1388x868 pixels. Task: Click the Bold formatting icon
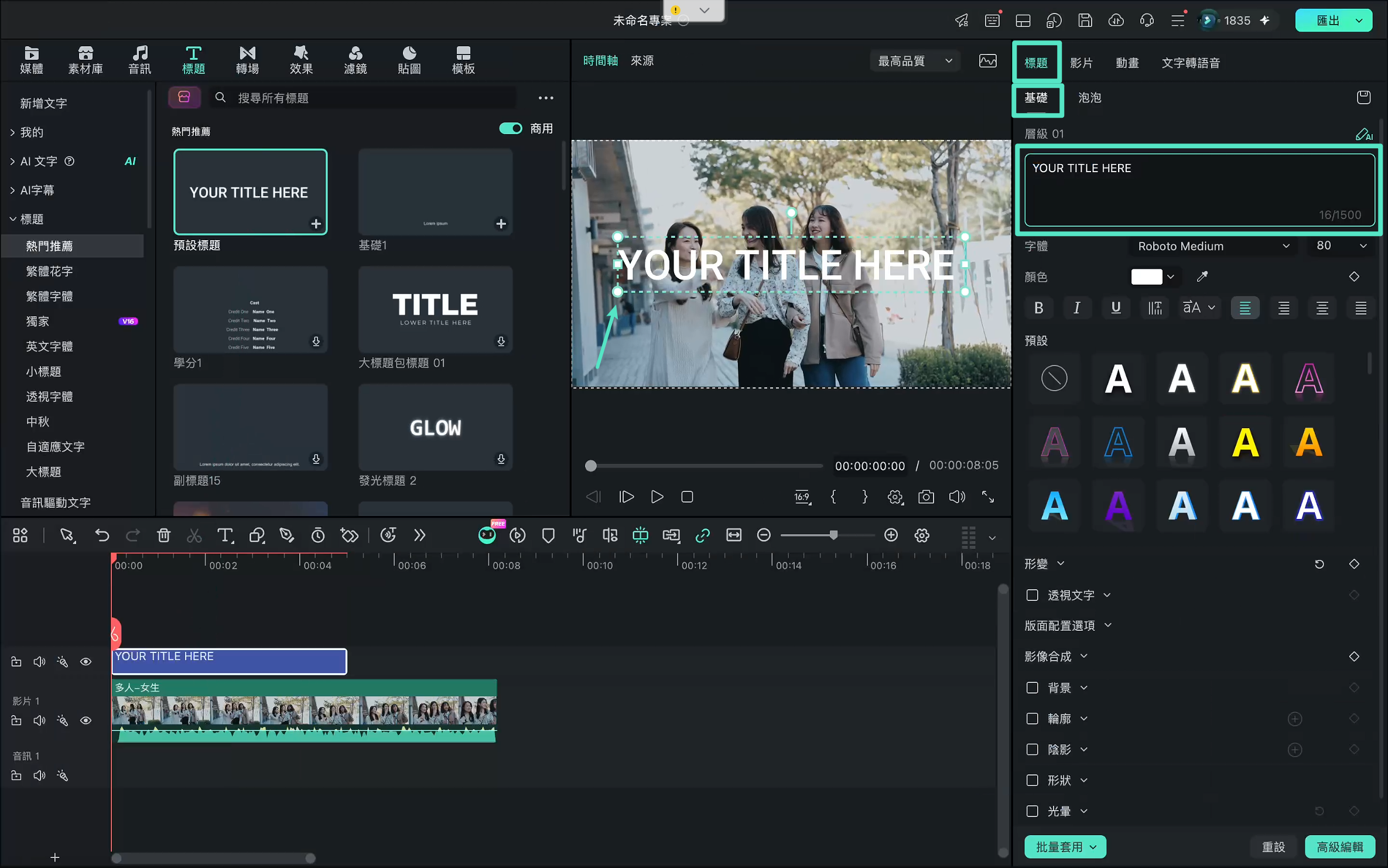pos(1038,308)
